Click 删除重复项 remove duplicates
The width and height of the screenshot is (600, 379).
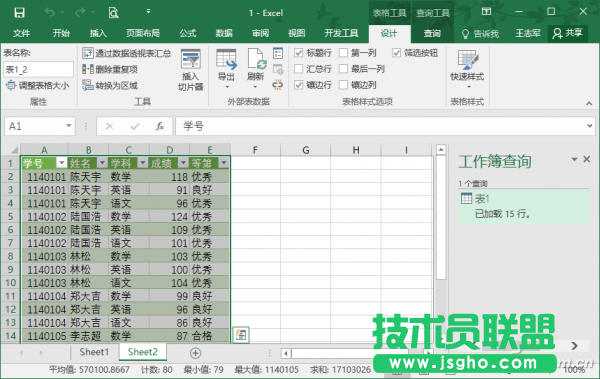coord(110,69)
